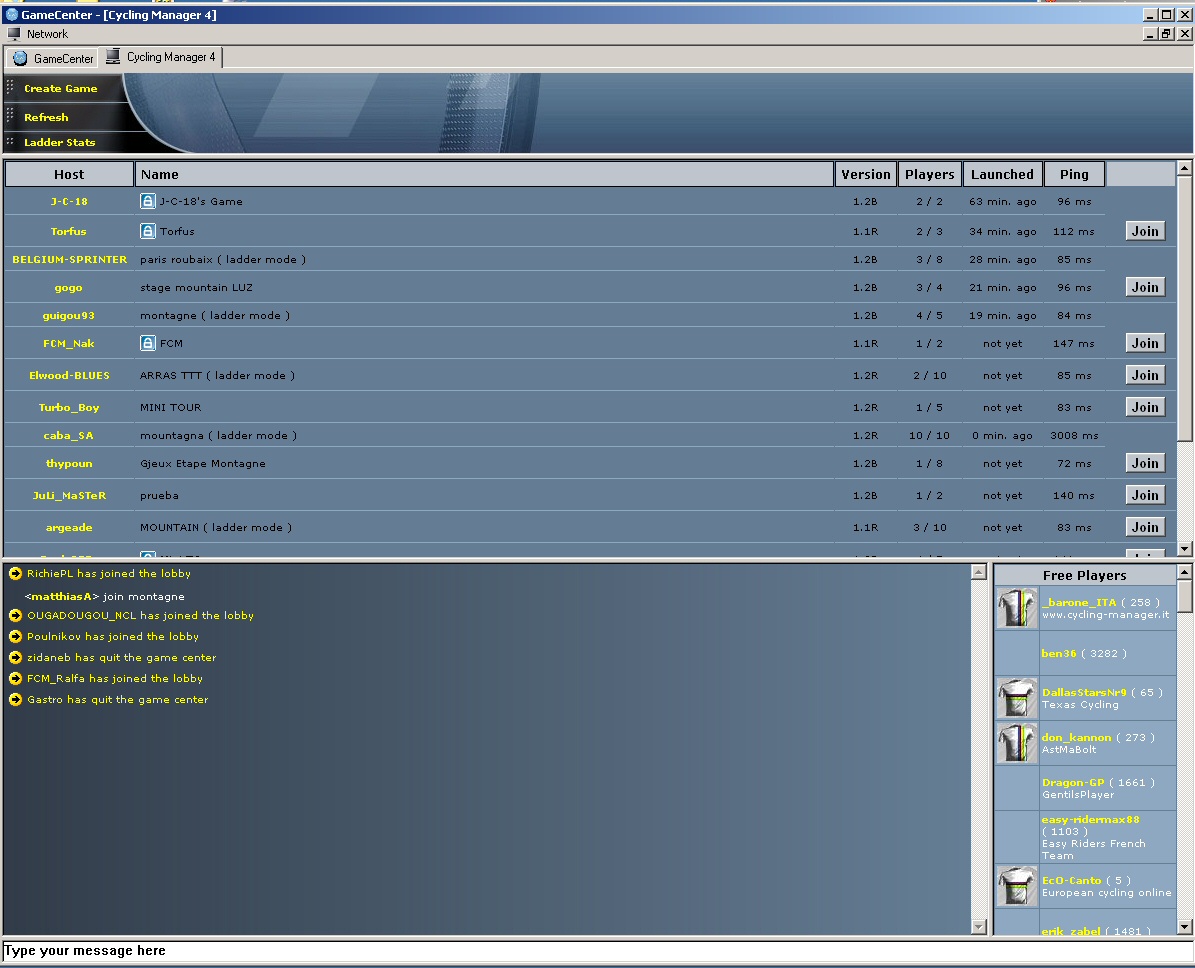Join JuLi_MaSTeR's prueba game
The height and width of the screenshot is (968, 1195).
pos(1145,495)
